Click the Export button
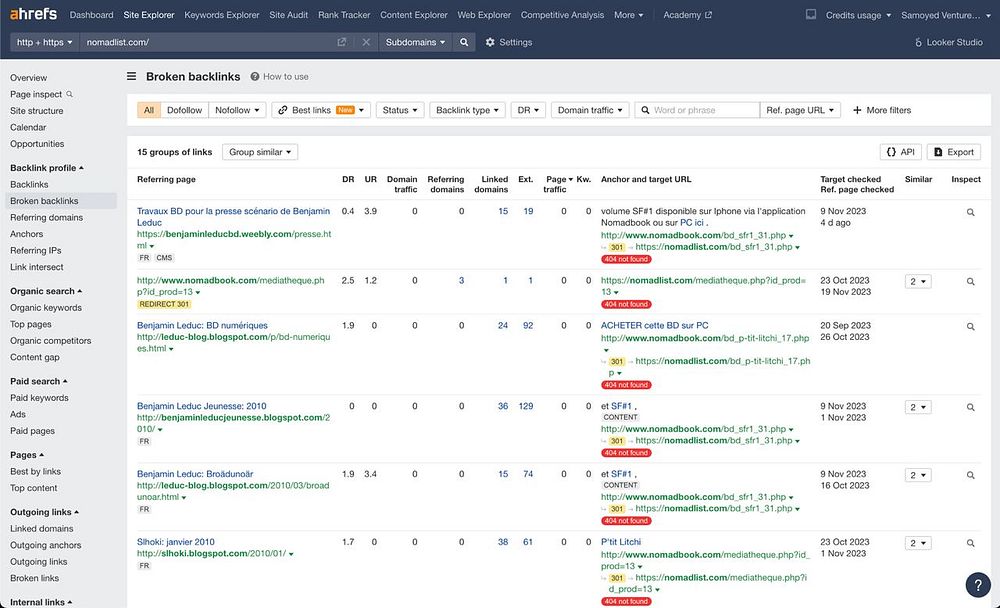1000x608 pixels. point(953,152)
